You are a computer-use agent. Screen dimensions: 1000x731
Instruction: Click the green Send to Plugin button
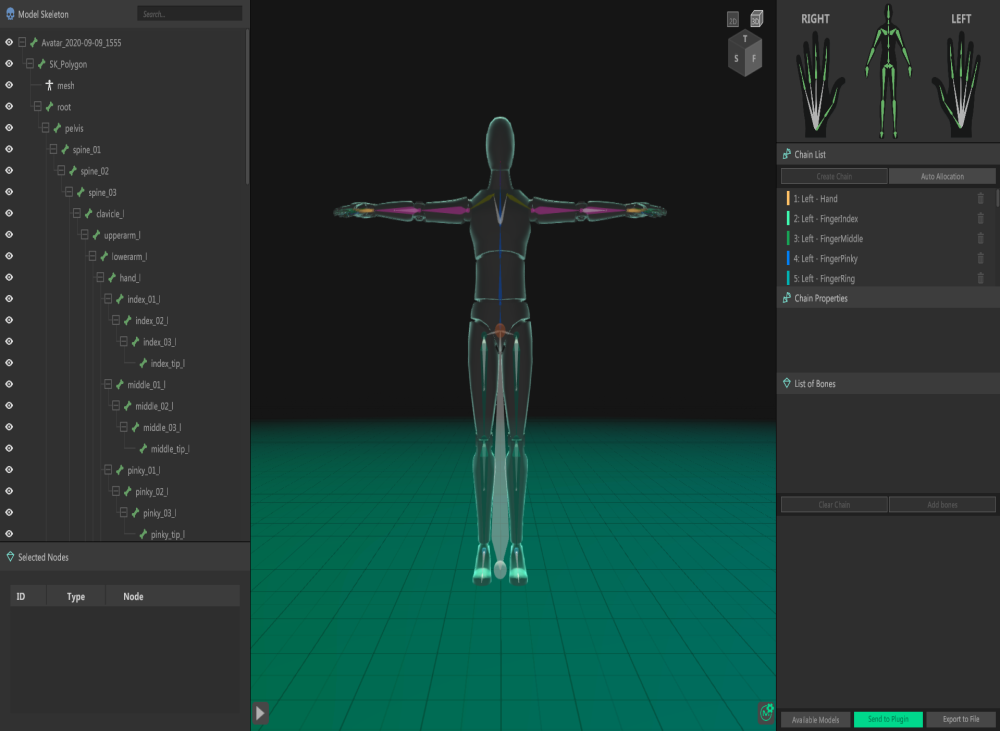(x=888, y=720)
